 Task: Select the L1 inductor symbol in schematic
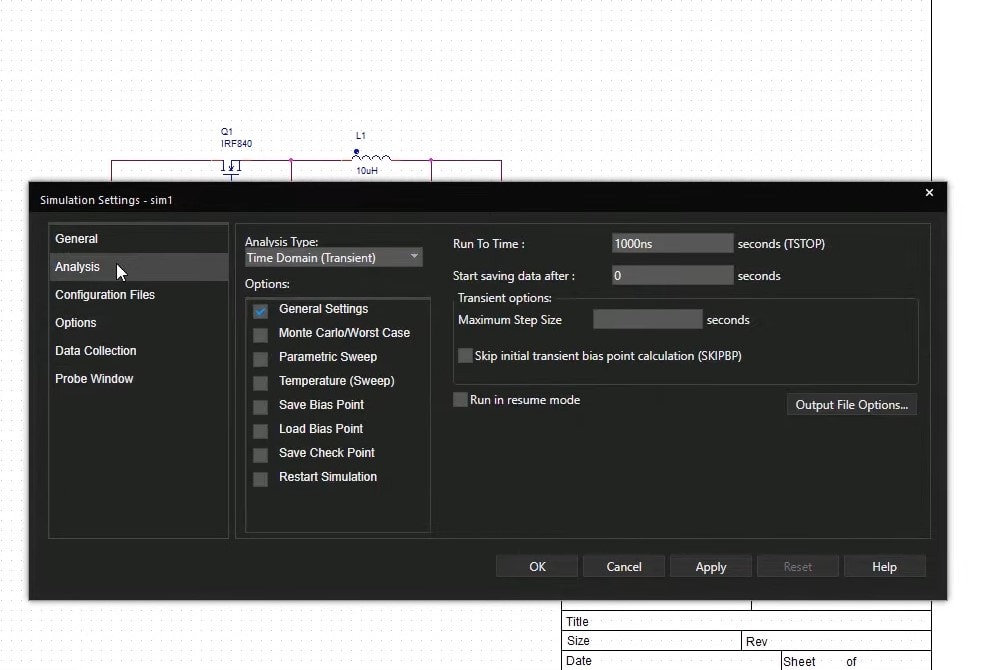tap(371, 156)
